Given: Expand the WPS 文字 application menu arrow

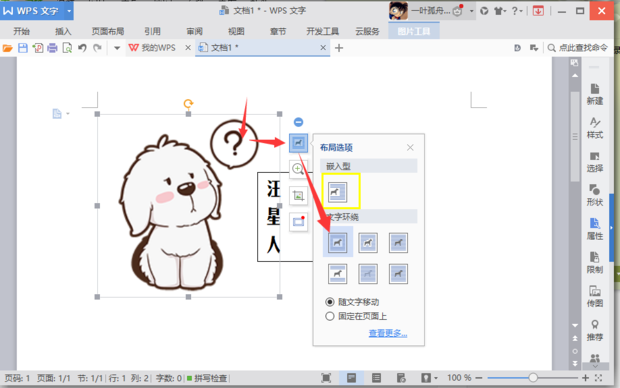Looking at the screenshot, I should coord(69,11).
